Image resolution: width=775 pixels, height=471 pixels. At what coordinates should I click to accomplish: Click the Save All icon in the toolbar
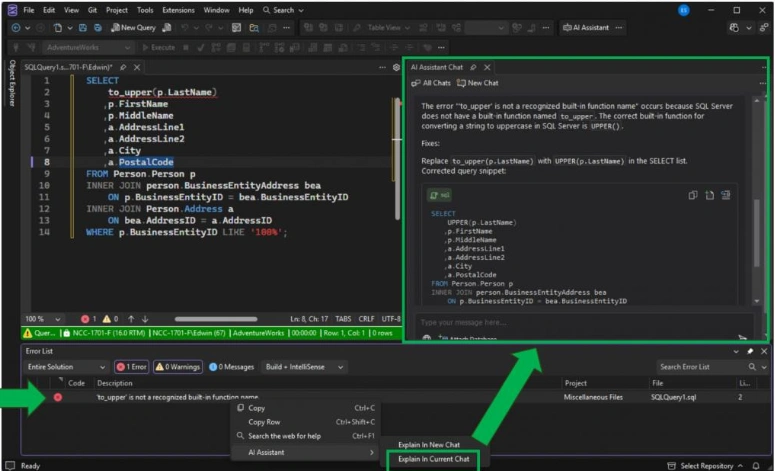click(x=97, y=28)
